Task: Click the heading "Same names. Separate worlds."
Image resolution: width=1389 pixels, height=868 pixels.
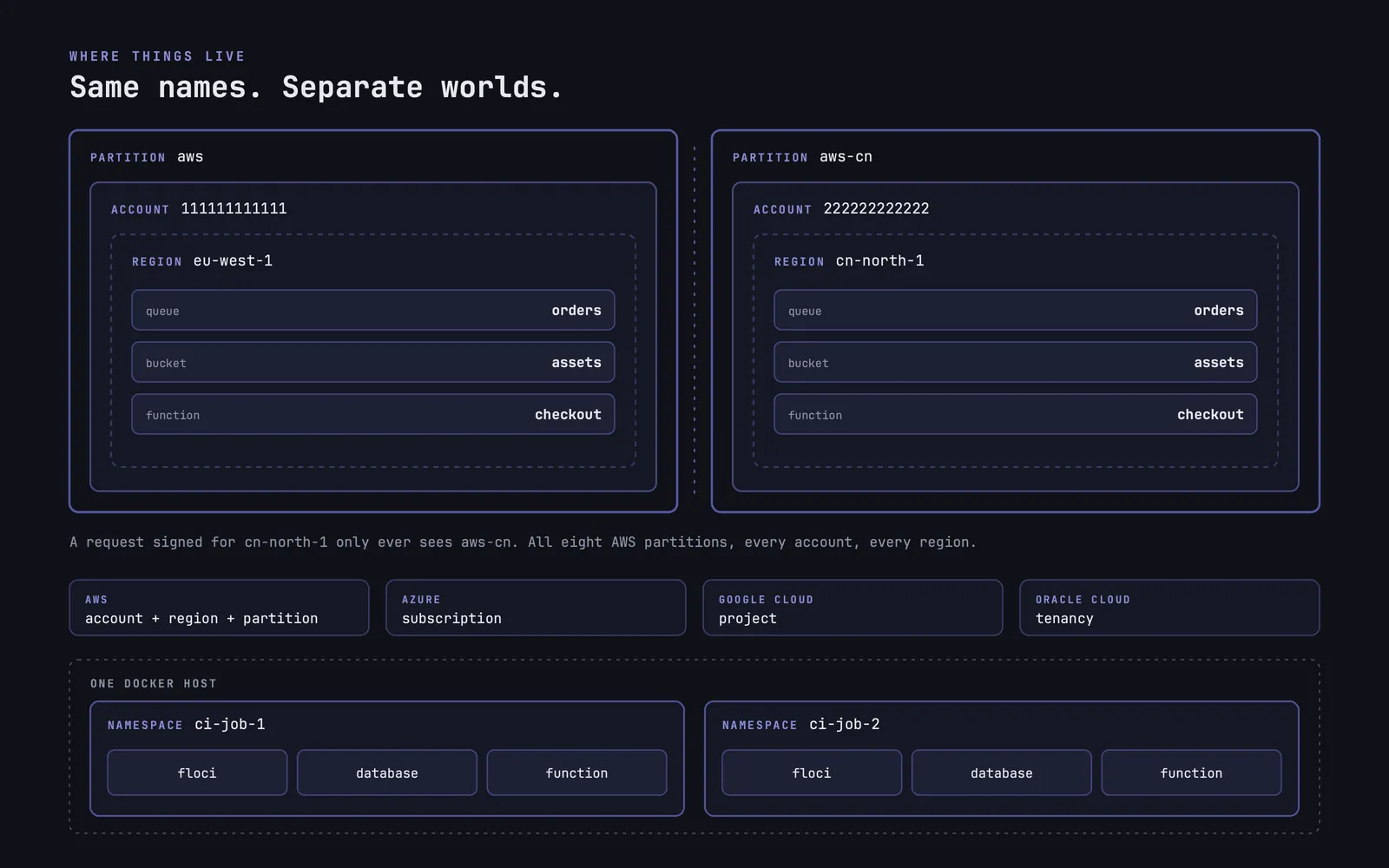Action: click(316, 87)
